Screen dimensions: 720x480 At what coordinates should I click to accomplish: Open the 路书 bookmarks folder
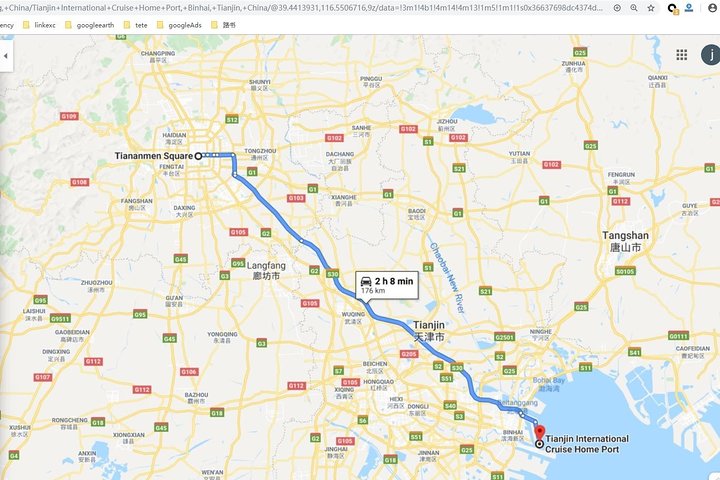pos(224,25)
